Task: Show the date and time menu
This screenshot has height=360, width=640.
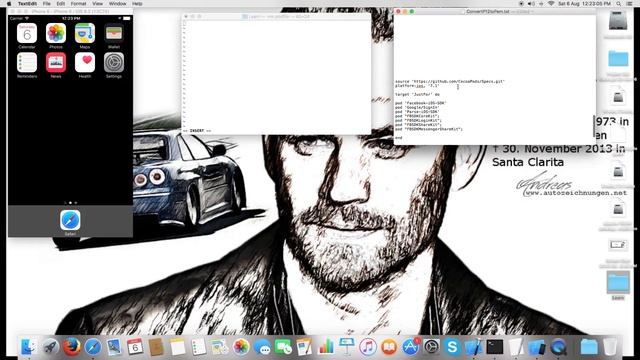Action: pos(584,4)
